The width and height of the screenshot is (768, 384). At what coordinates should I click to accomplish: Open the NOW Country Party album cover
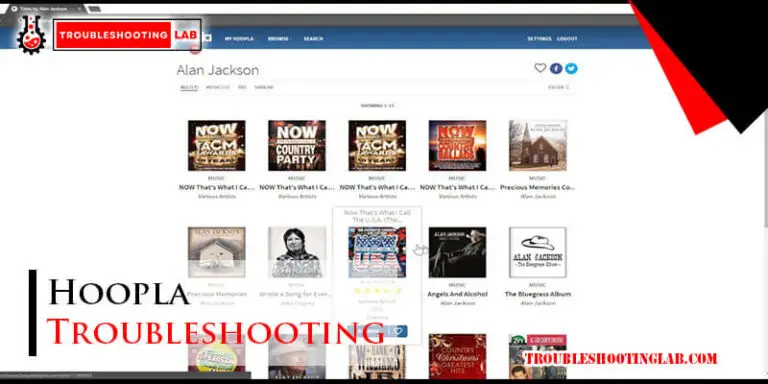(297, 145)
